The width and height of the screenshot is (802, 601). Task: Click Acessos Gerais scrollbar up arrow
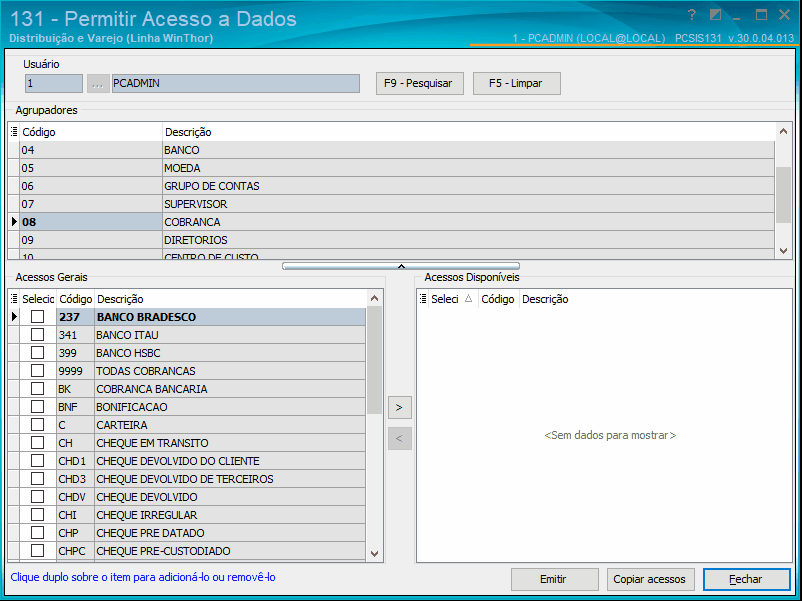click(374, 298)
